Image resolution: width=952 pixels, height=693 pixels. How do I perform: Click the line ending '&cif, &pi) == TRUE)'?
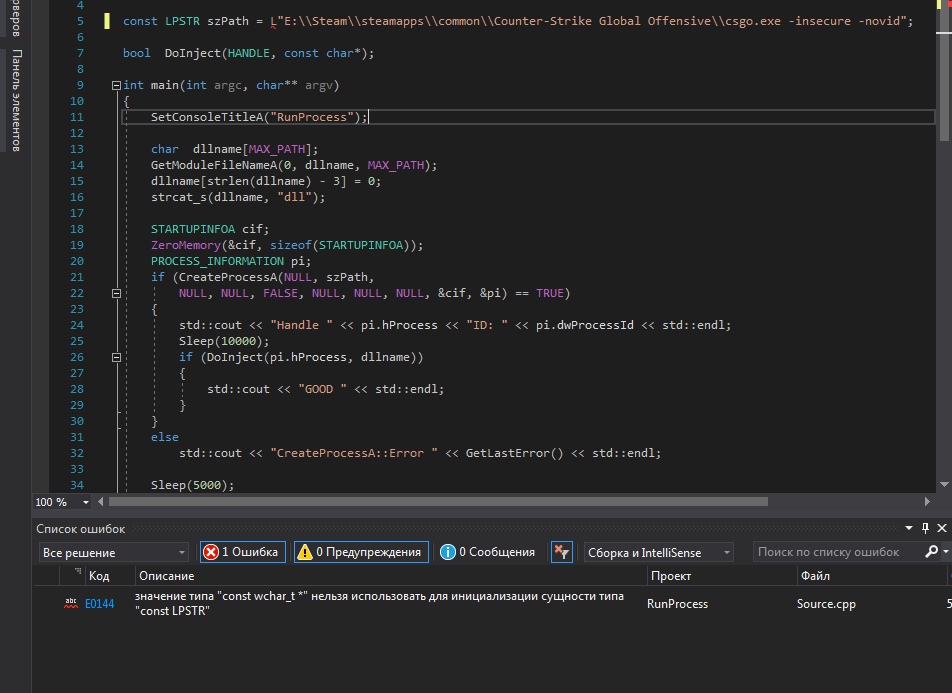point(375,293)
